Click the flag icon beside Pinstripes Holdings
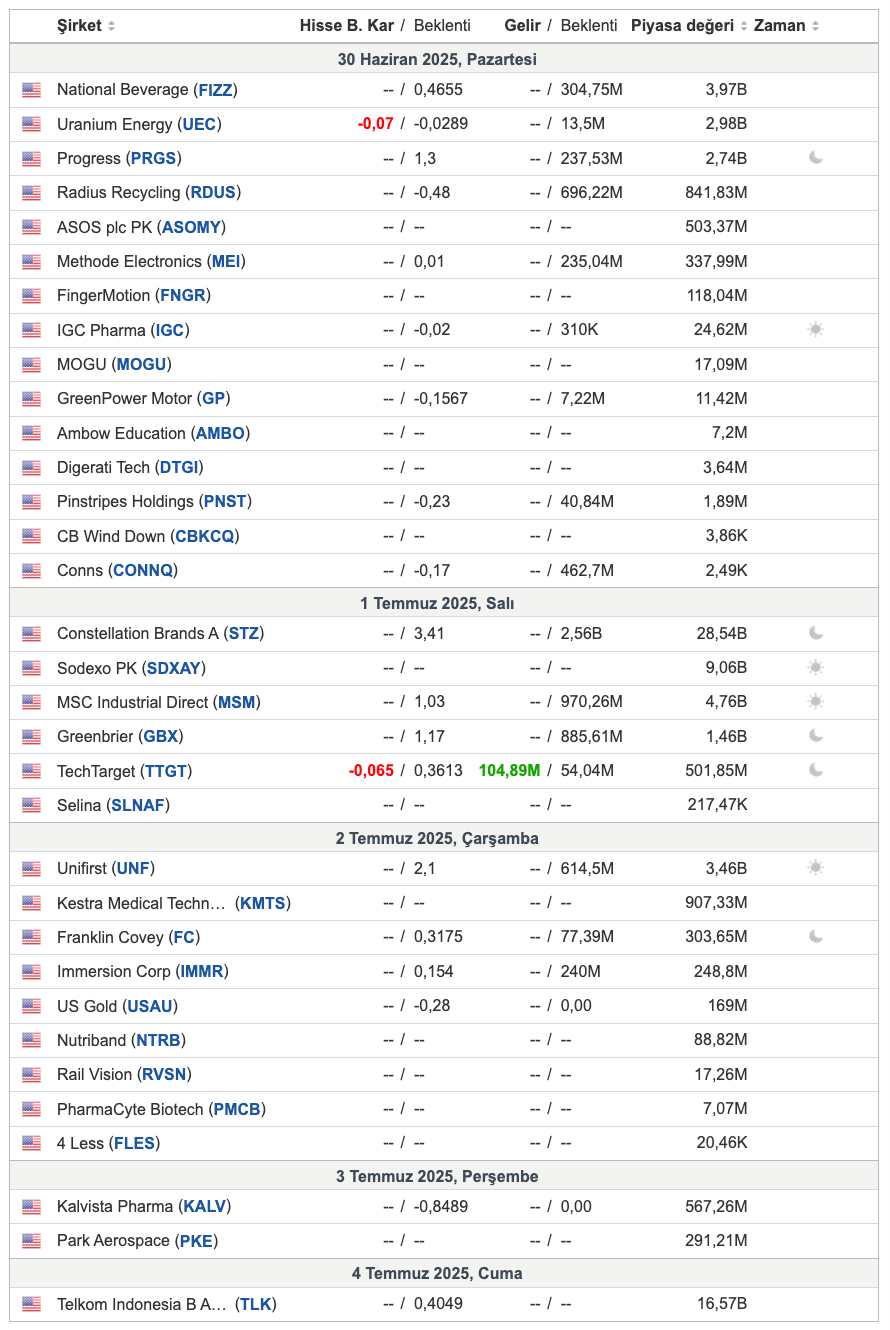The image size is (890, 1330). coord(32,502)
